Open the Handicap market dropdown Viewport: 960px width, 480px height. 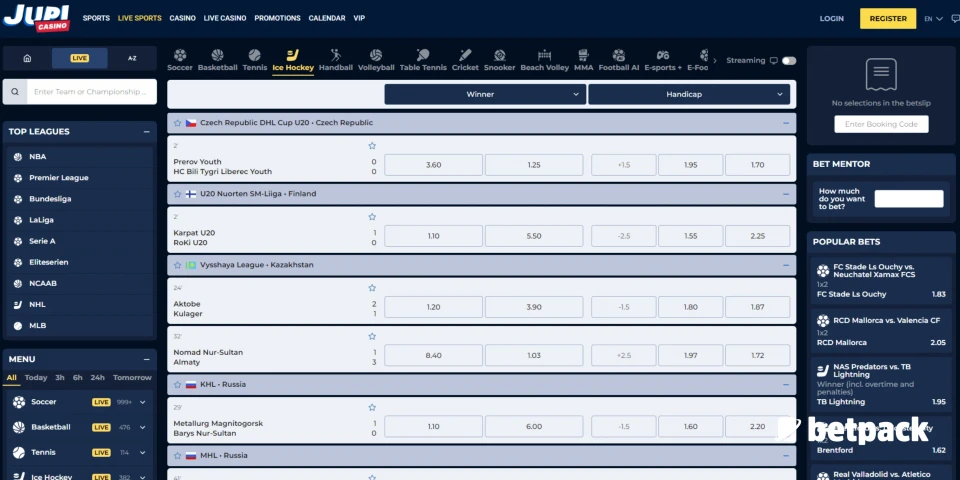(x=689, y=94)
